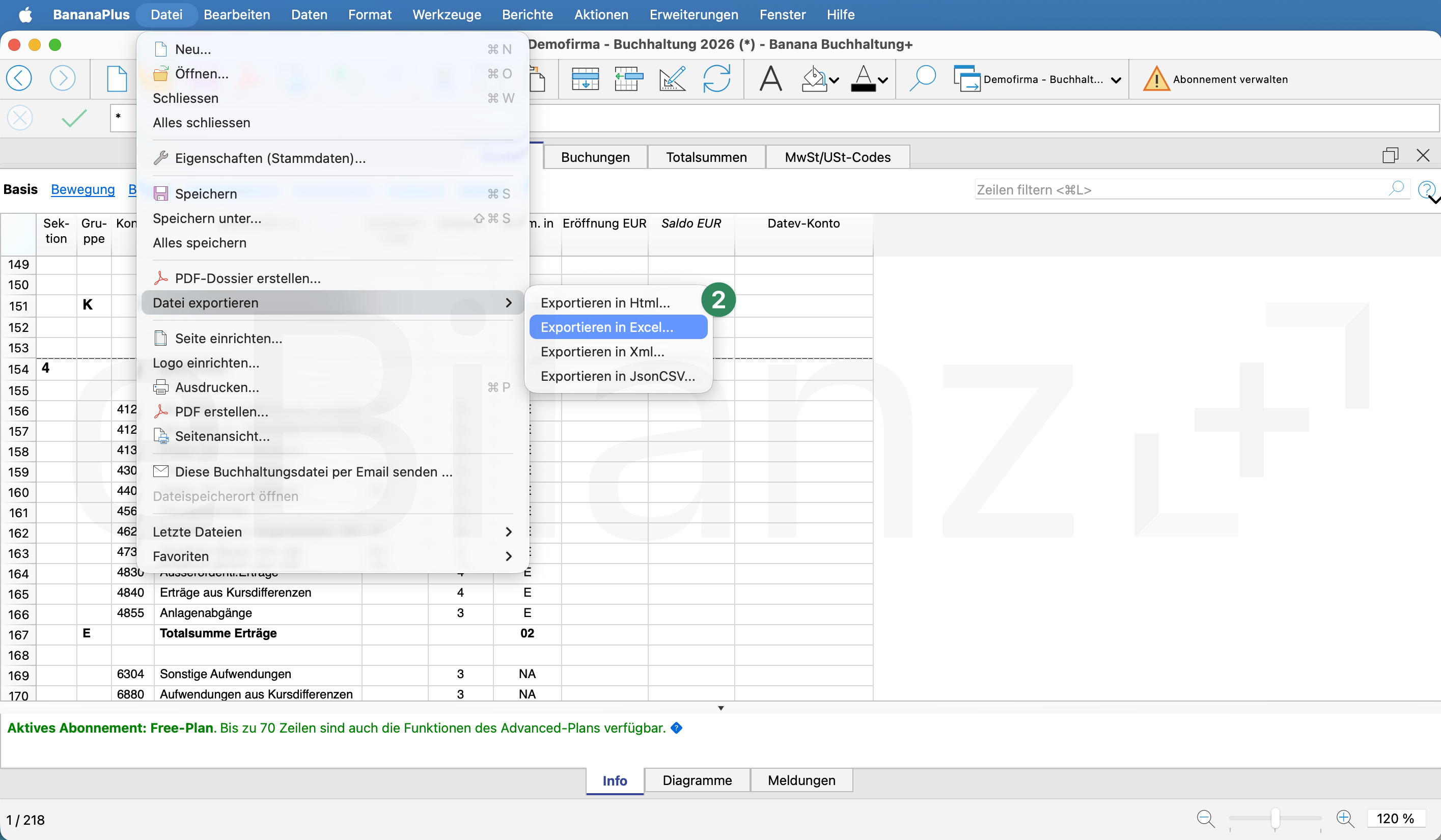The width and height of the screenshot is (1441, 840).
Task: Open the Diagramme bottom tab
Action: [x=697, y=780]
